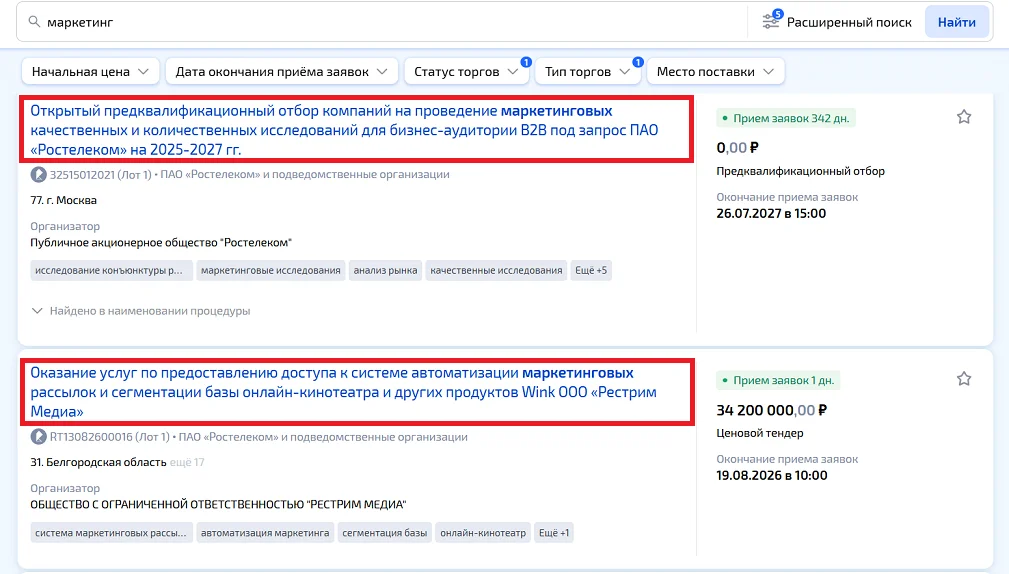Click tag 'исследование конъюнктуры р...'
Screen dimensions: 1009x574
[111, 270]
